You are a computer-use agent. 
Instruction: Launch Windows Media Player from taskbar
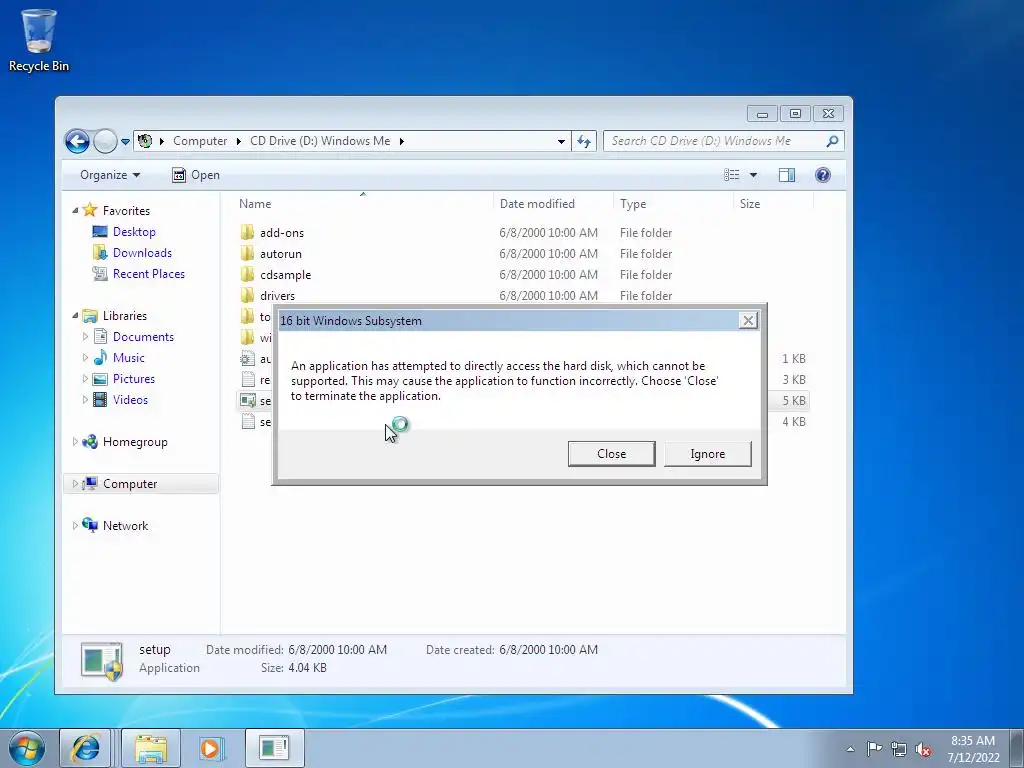click(211, 748)
